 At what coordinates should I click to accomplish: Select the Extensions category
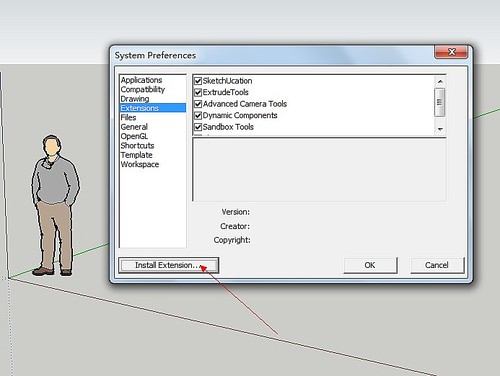point(153,108)
